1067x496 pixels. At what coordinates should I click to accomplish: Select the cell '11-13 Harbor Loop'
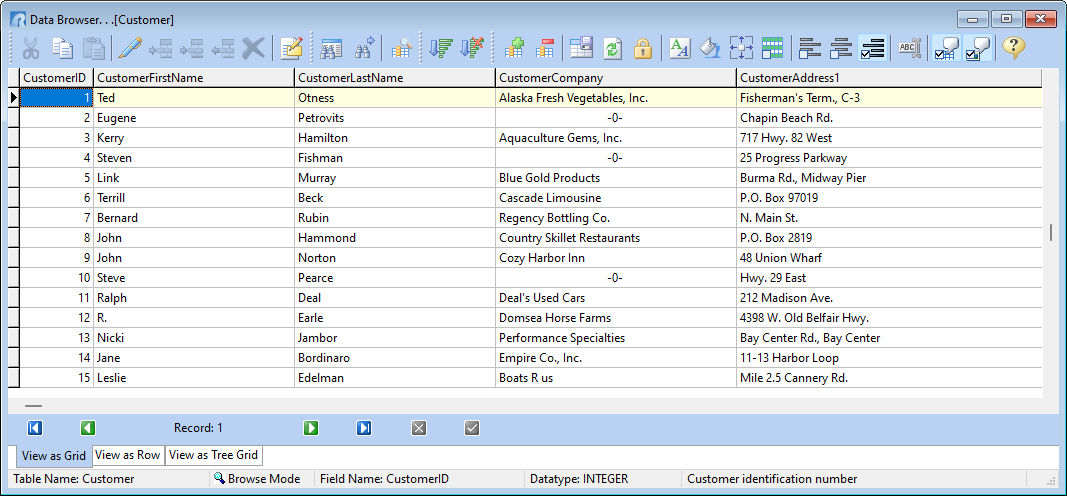(889, 358)
